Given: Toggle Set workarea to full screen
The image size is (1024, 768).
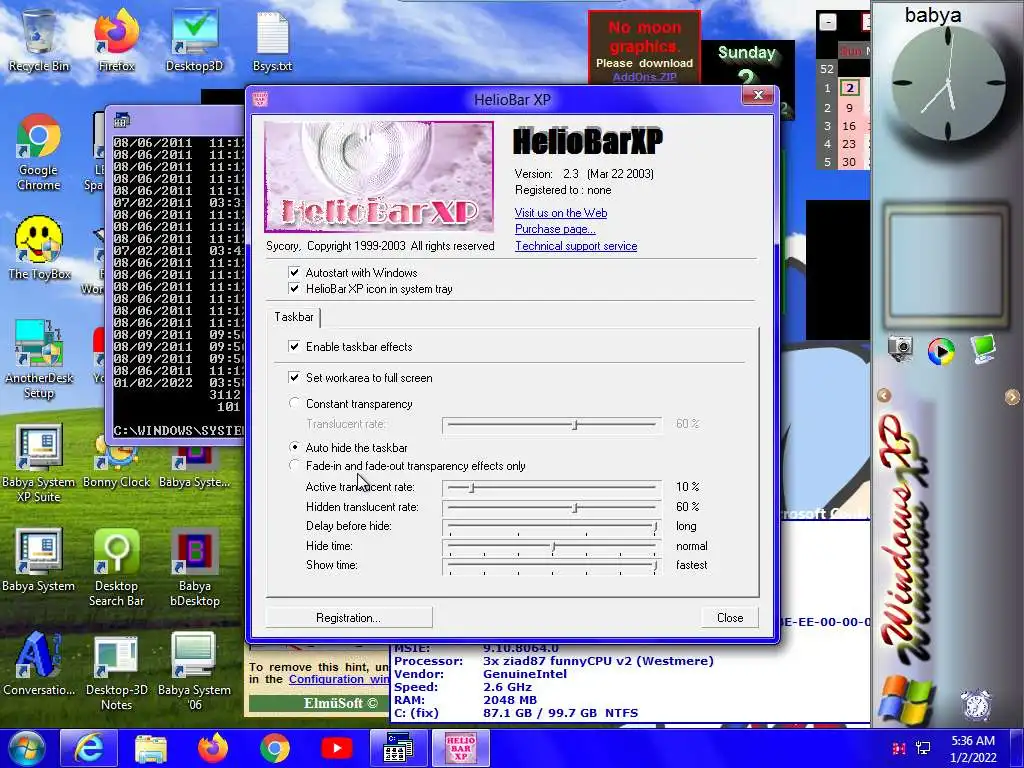Looking at the screenshot, I should [294, 377].
